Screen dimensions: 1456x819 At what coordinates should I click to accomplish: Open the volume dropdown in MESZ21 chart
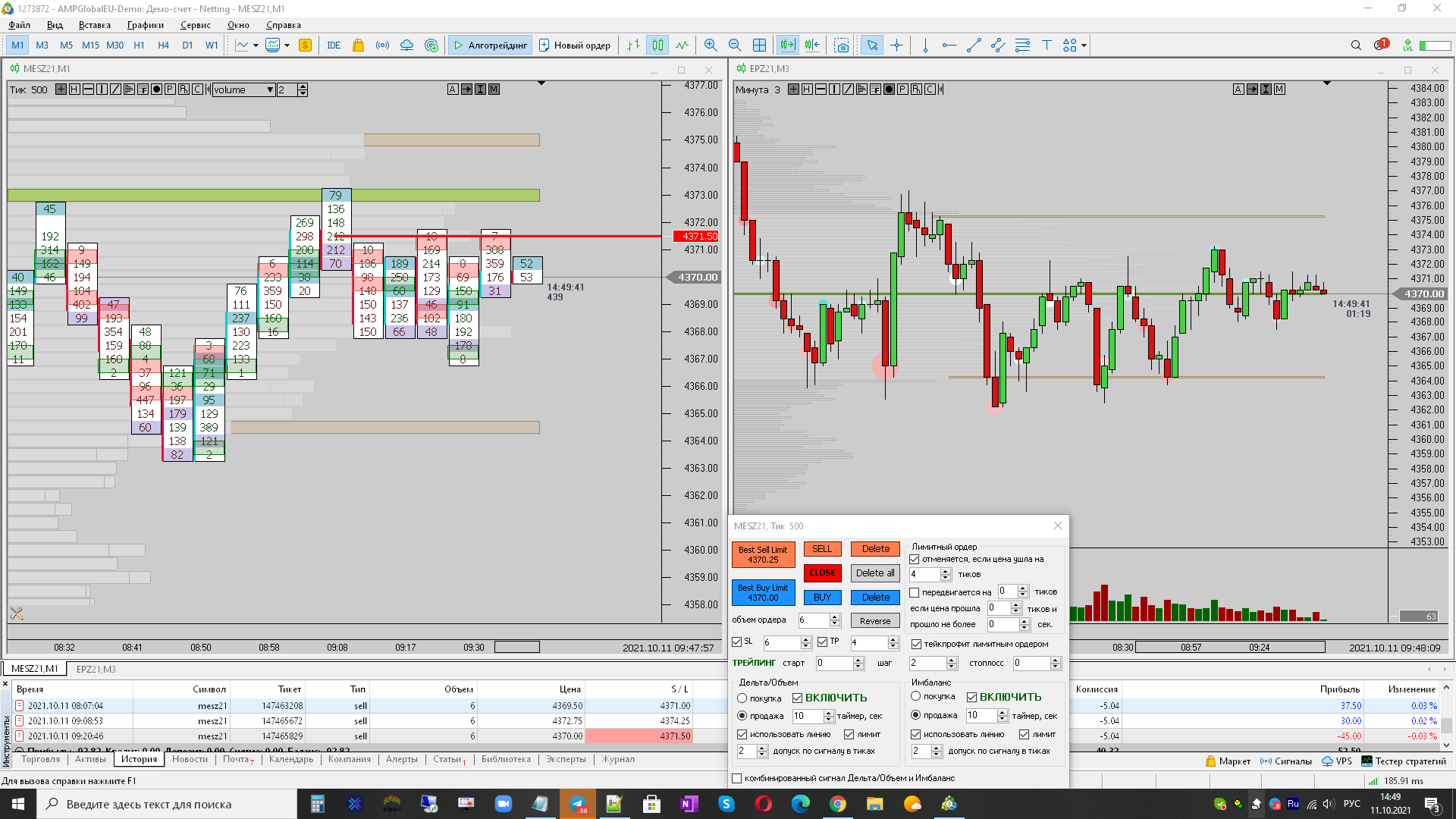click(x=270, y=89)
